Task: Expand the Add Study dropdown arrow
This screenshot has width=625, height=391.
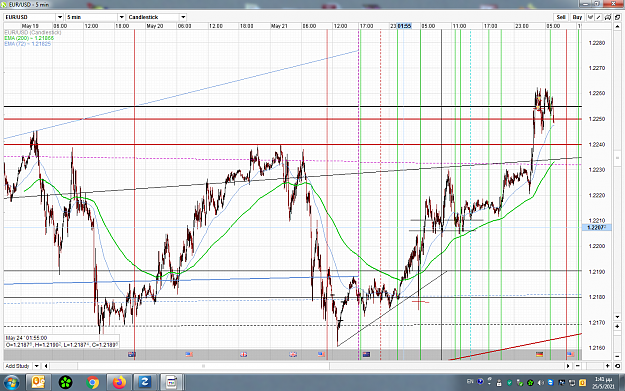Action: (37, 365)
